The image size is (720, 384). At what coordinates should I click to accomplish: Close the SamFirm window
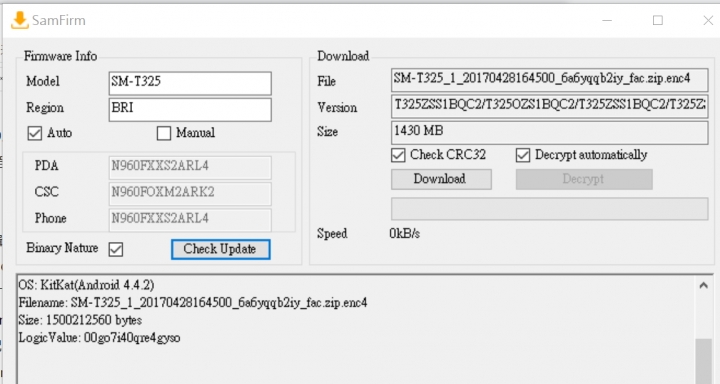click(x=708, y=20)
